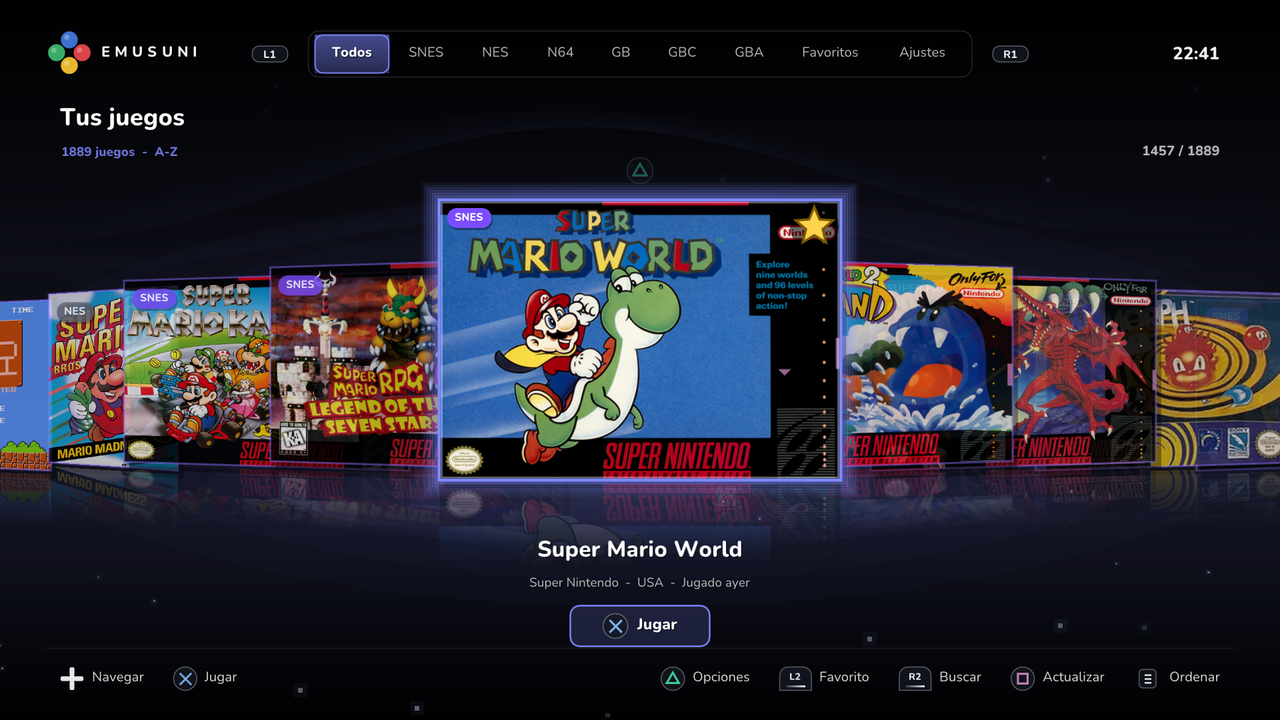Click the L2 Favorito icon
This screenshot has width=1280, height=720.
795,678
